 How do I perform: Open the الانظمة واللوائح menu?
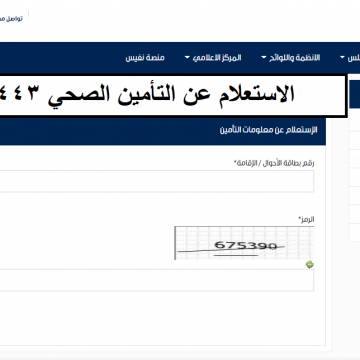(x=299, y=58)
